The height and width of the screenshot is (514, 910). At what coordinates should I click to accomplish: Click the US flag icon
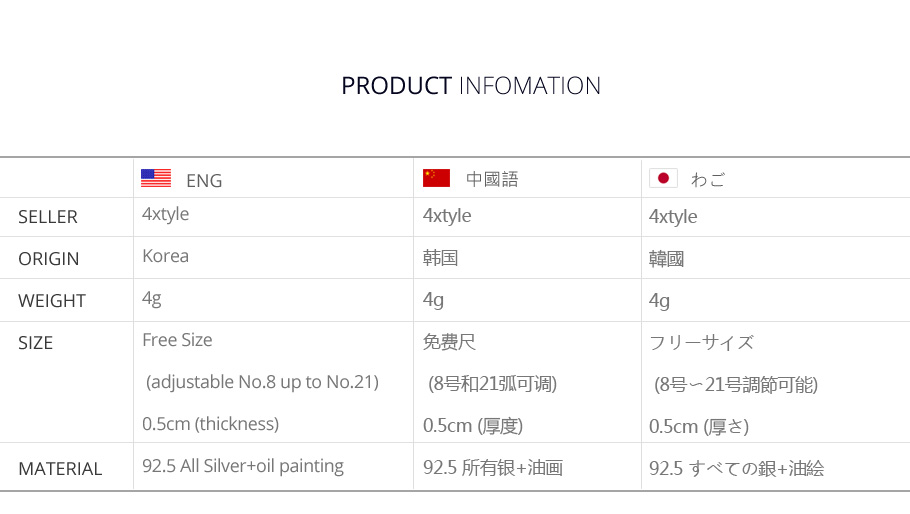156,179
